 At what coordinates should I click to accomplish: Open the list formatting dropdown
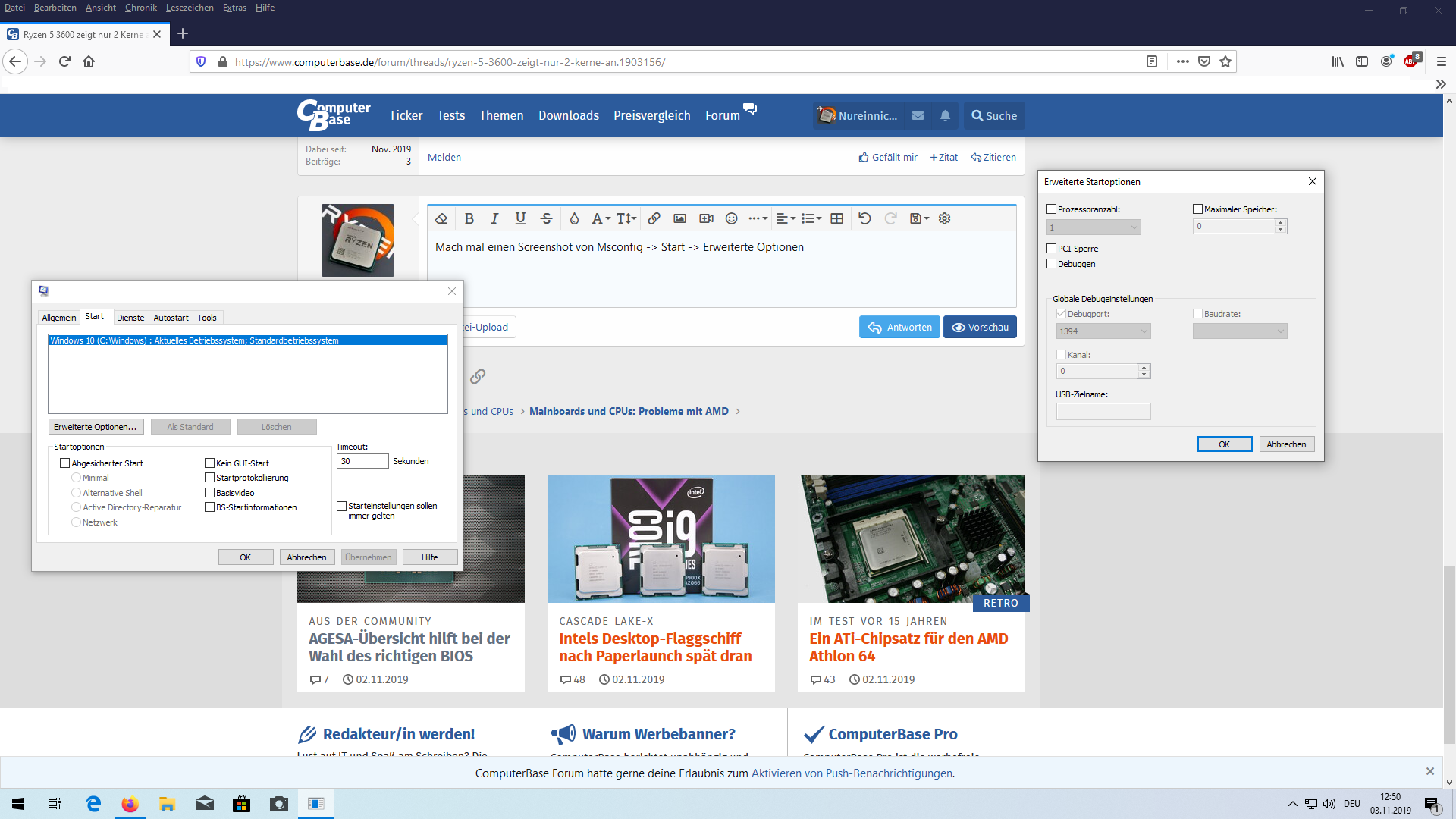(x=811, y=218)
